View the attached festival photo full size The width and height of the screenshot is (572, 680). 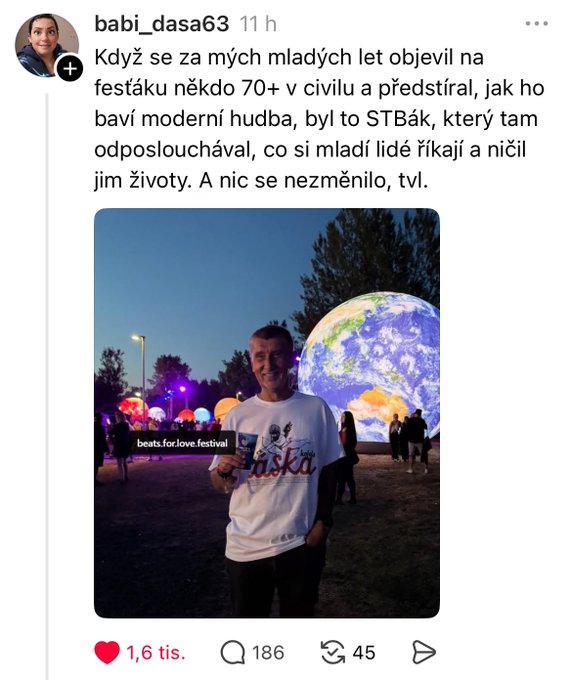[x=267, y=413]
